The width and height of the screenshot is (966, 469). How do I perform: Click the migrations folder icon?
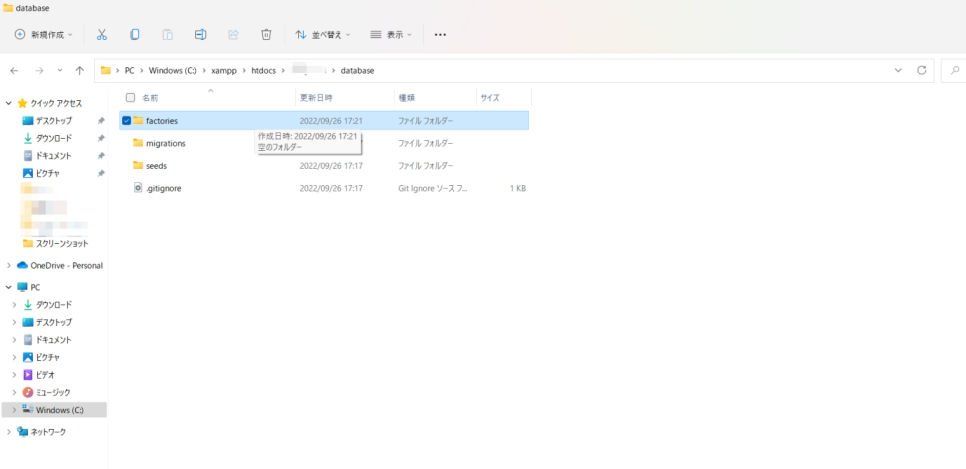tap(138, 143)
